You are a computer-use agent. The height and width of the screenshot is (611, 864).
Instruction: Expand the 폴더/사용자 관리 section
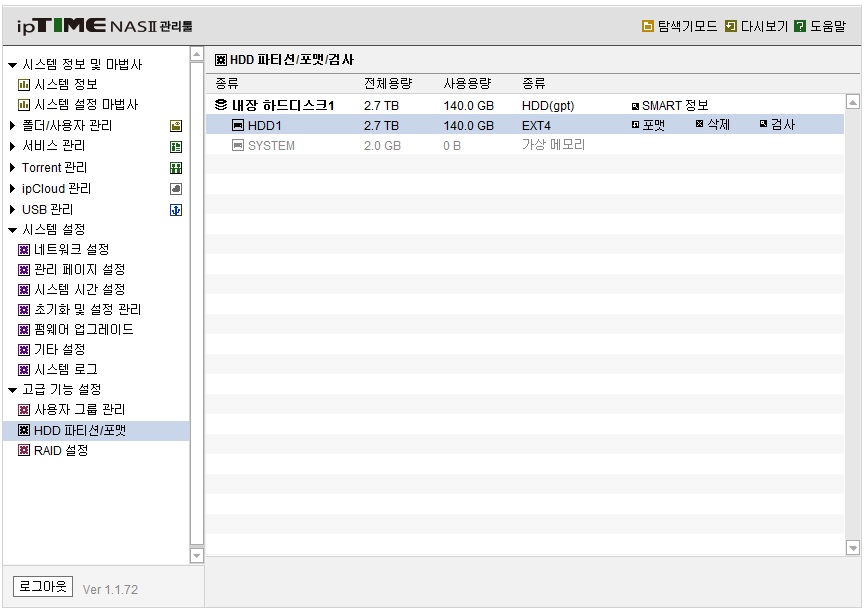tap(13, 126)
